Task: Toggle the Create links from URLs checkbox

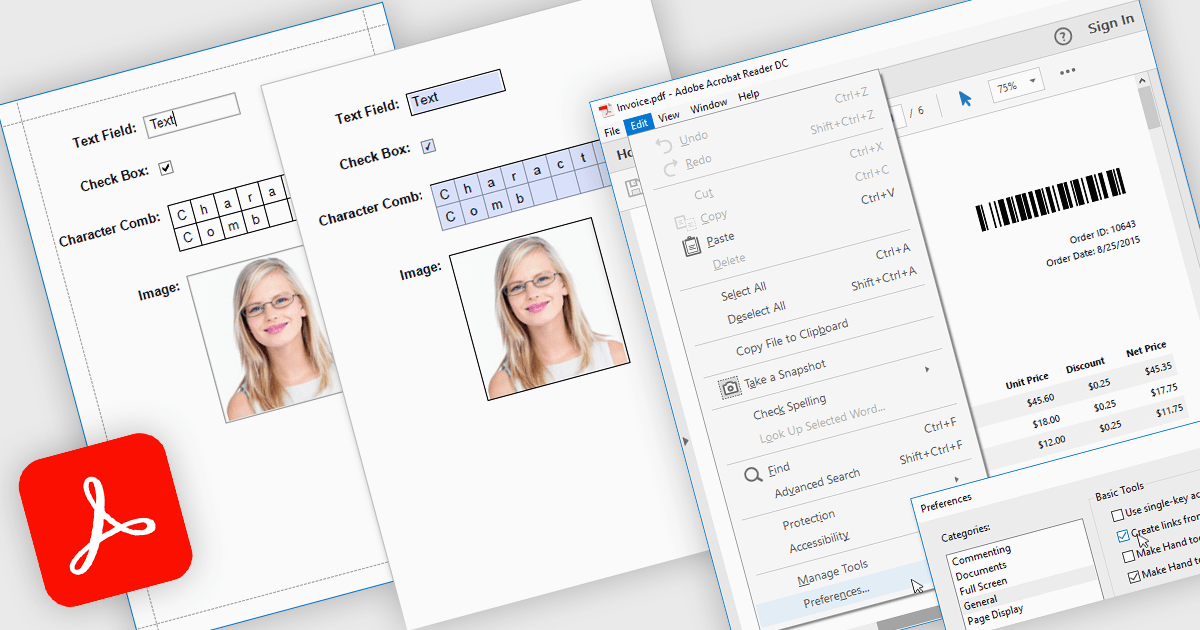Action: pyautogui.click(x=1122, y=535)
